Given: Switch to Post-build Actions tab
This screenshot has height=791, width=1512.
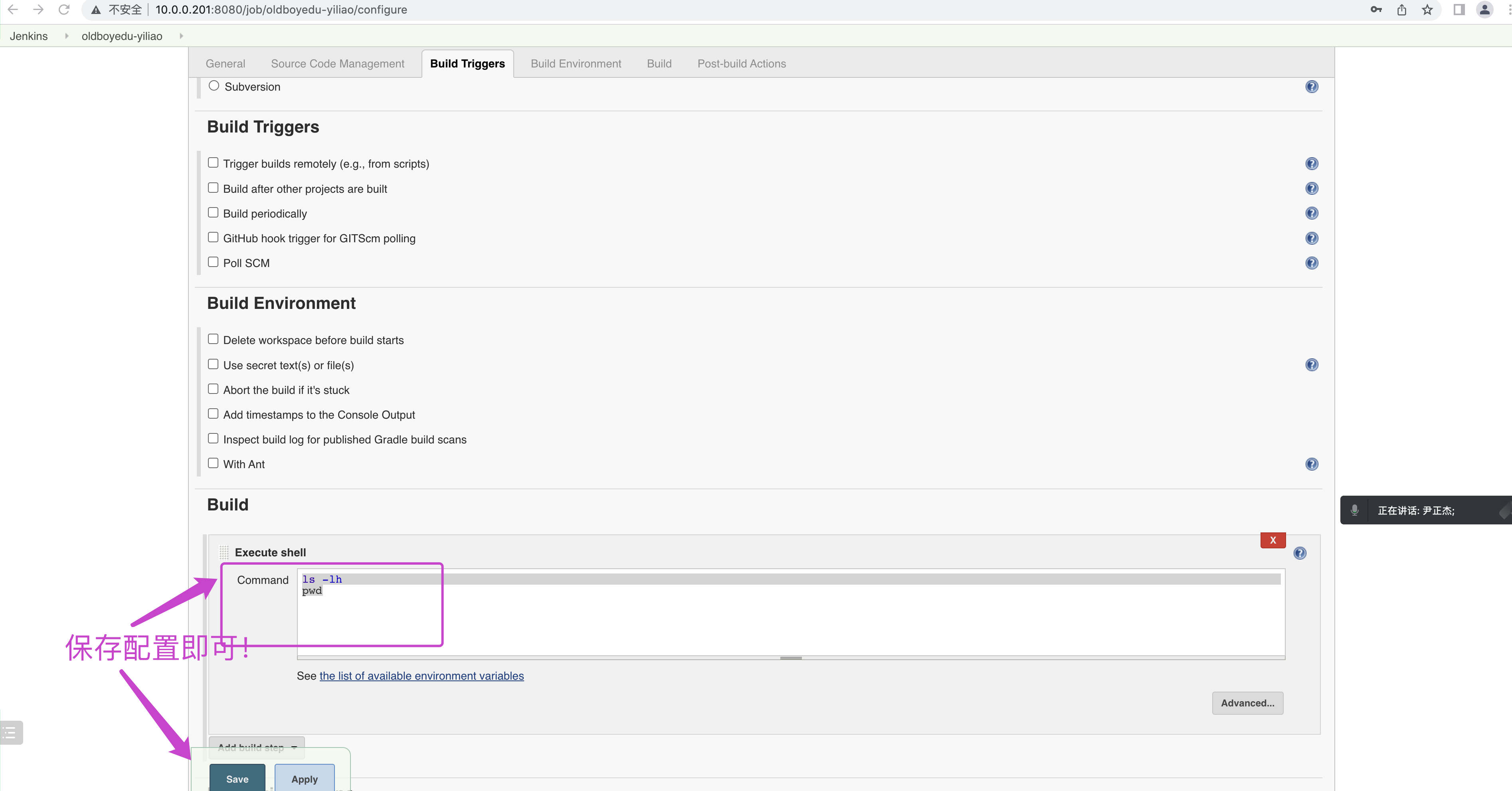Looking at the screenshot, I should (741, 63).
